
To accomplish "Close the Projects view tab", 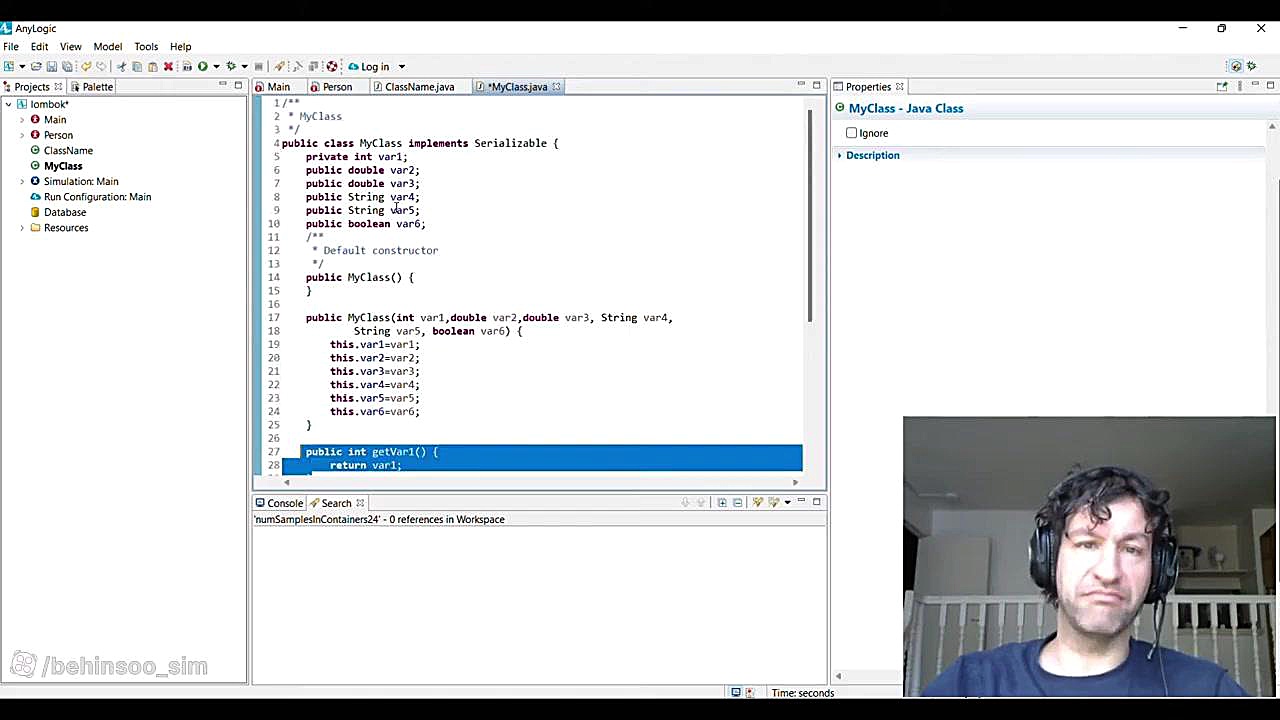I will tap(58, 87).
